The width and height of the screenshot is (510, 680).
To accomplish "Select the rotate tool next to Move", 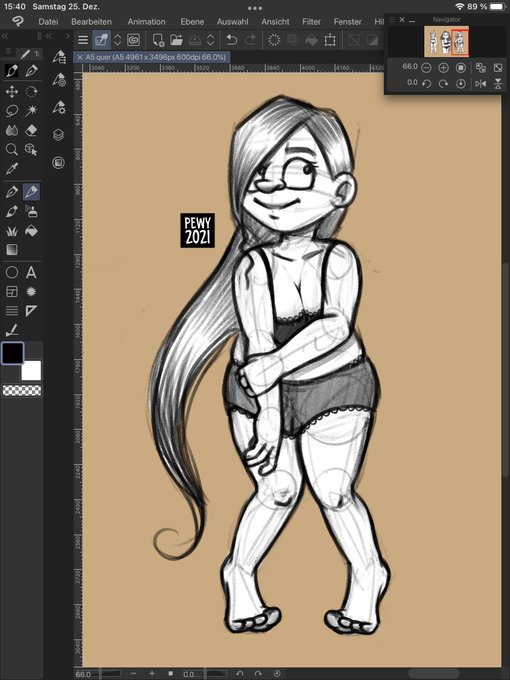I will pos(31,92).
